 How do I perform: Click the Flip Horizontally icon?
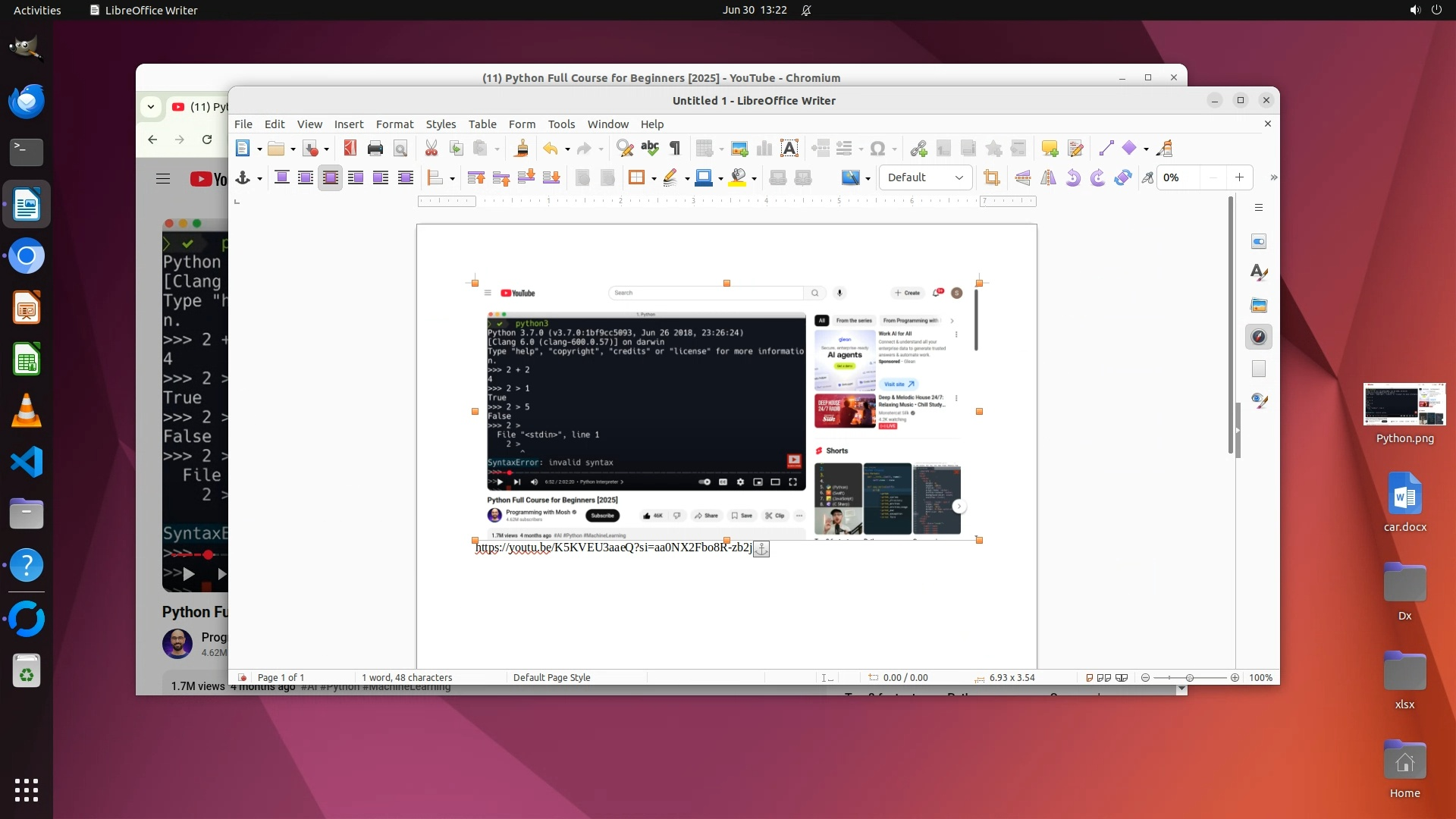[x=1048, y=177]
